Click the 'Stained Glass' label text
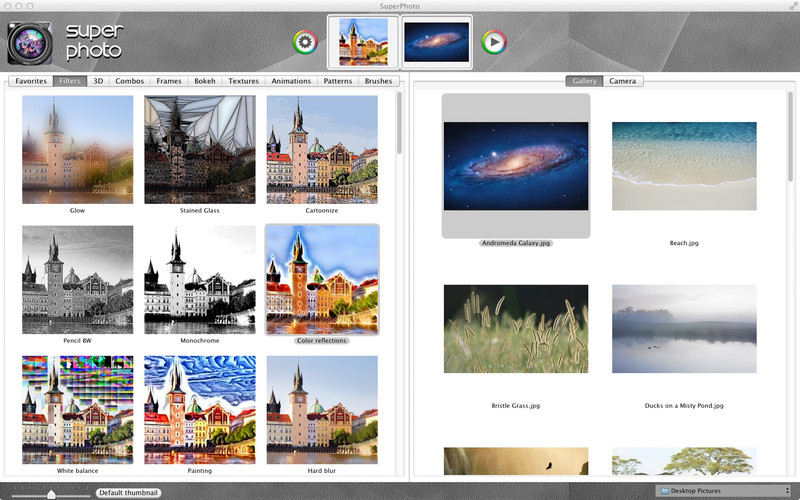The image size is (800, 500). click(x=199, y=210)
